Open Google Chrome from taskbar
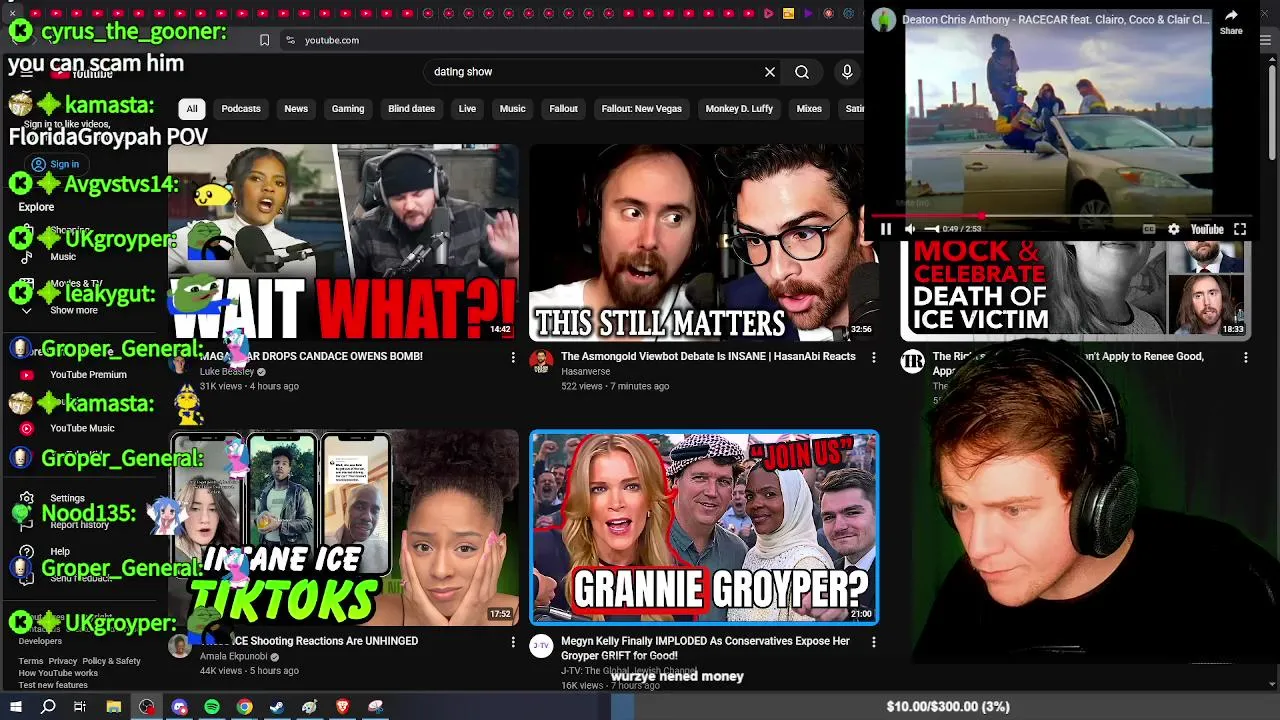The image size is (1280, 720). coord(244,707)
